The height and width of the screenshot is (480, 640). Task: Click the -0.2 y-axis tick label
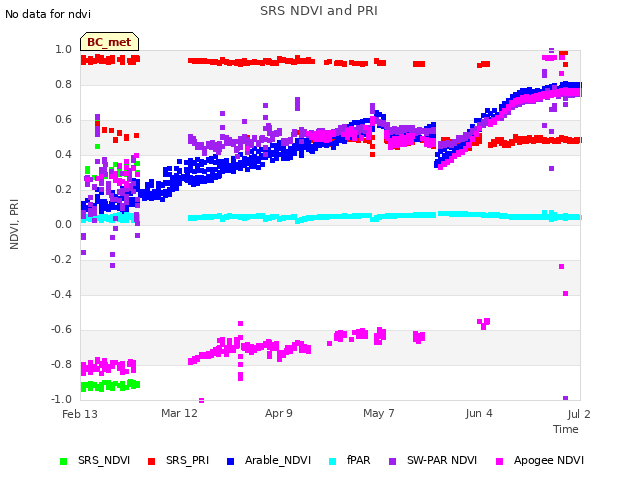coord(61,259)
